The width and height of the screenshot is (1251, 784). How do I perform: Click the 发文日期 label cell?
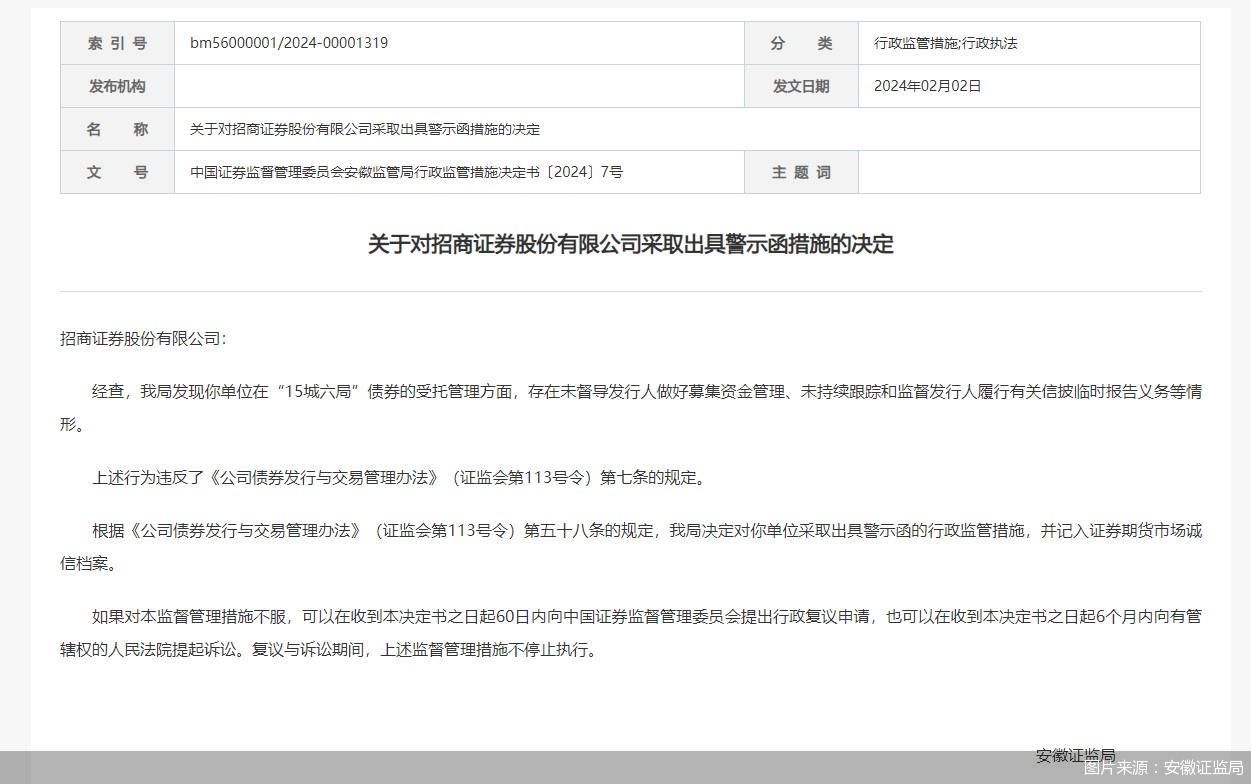point(801,86)
